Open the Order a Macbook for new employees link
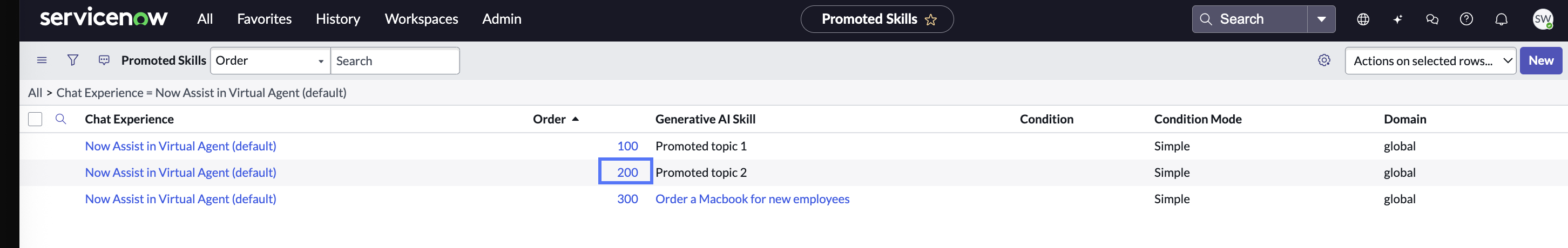The height and width of the screenshot is (248, 1568). 752,199
